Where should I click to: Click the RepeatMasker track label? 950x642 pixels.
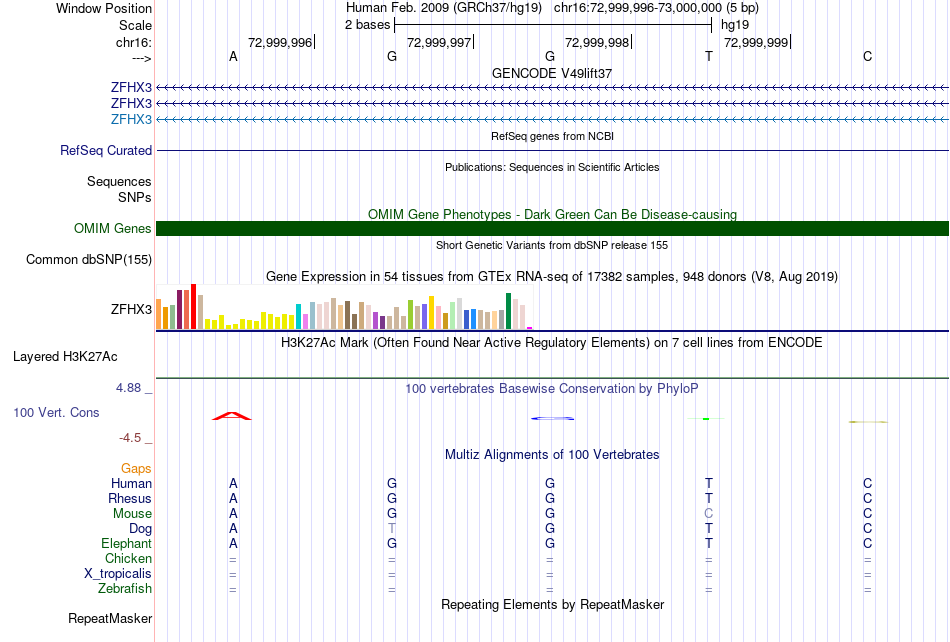[110, 618]
